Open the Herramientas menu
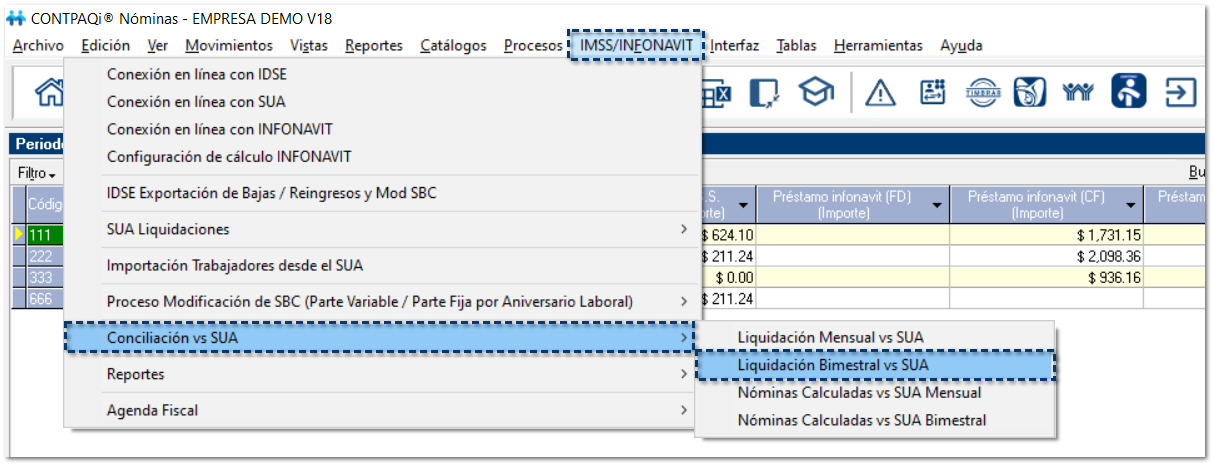Image resolution: width=1214 pixels, height=466 pixels. point(878,45)
